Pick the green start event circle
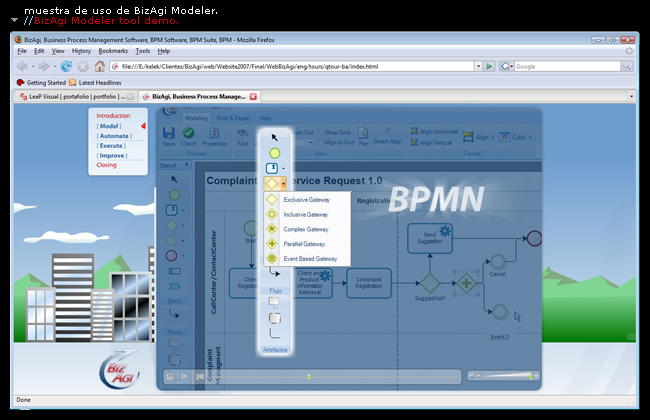Viewport: 650px width, 420px height. (x=274, y=153)
